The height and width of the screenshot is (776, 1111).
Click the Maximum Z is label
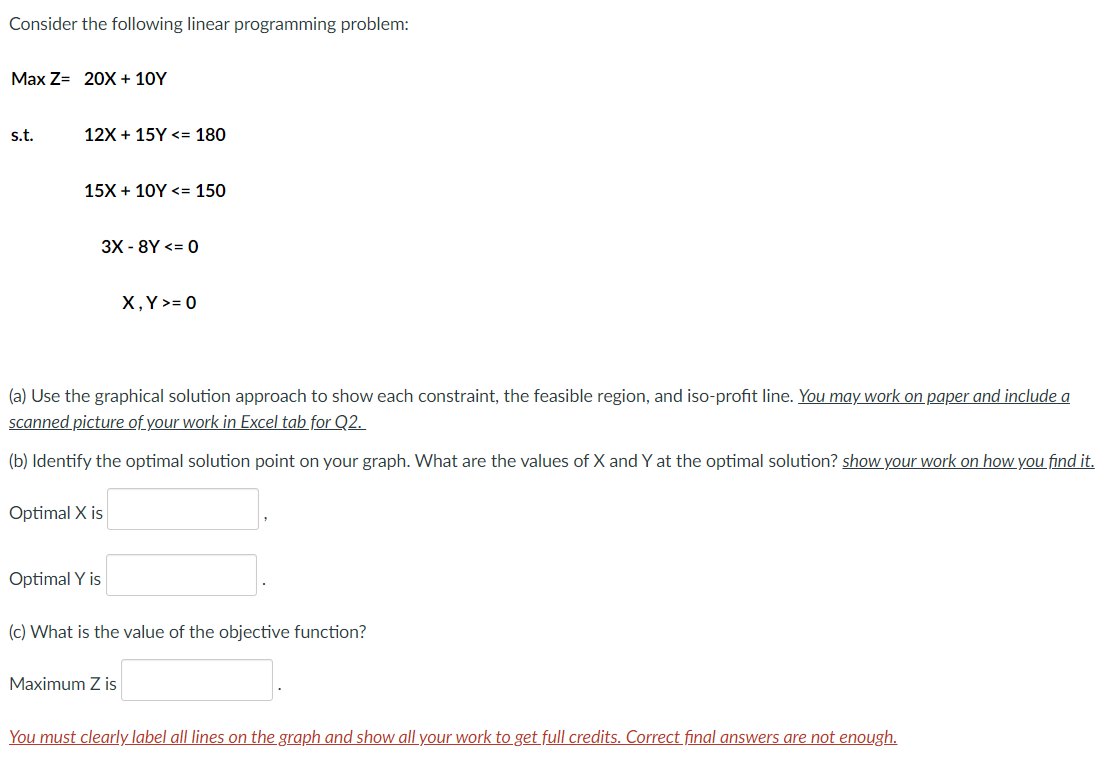(60, 683)
